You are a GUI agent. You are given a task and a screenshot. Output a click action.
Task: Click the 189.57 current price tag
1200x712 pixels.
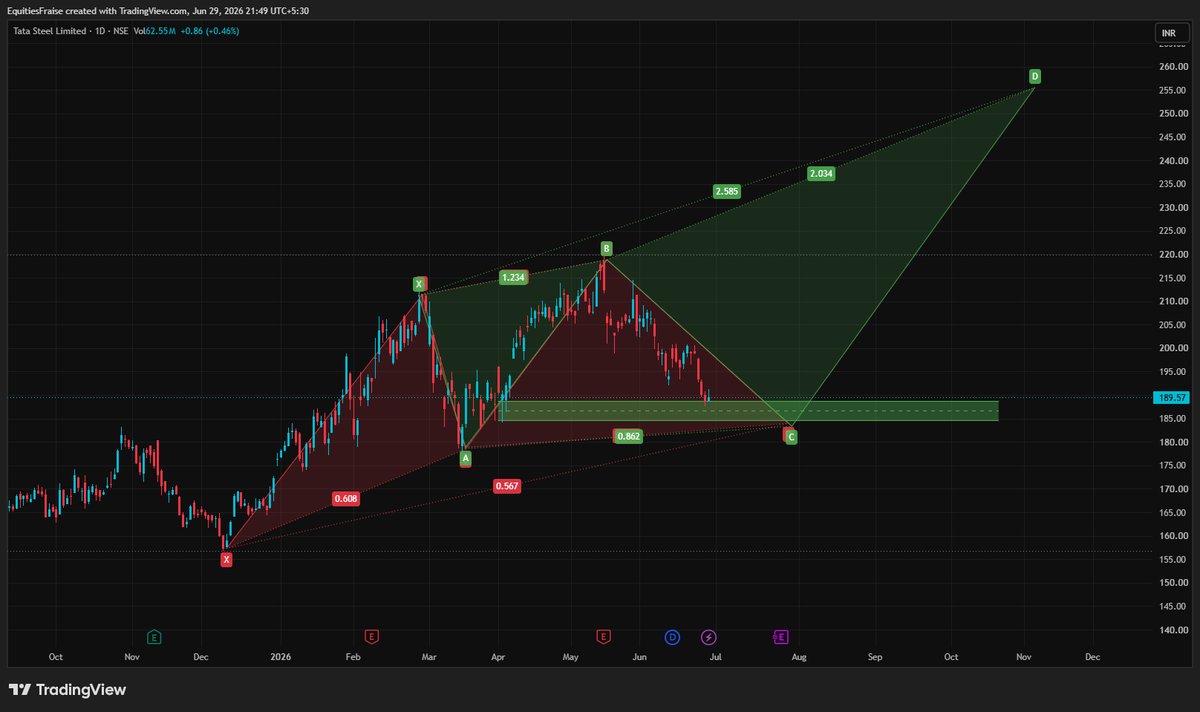click(x=1170, y=397)
